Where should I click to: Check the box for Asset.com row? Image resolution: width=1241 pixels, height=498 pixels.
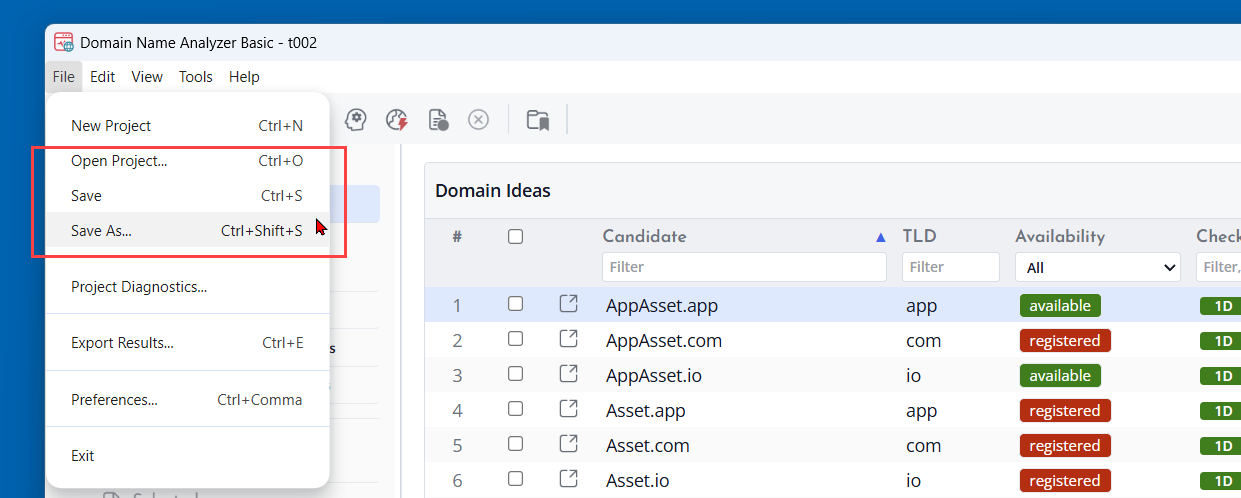(515, 444)
